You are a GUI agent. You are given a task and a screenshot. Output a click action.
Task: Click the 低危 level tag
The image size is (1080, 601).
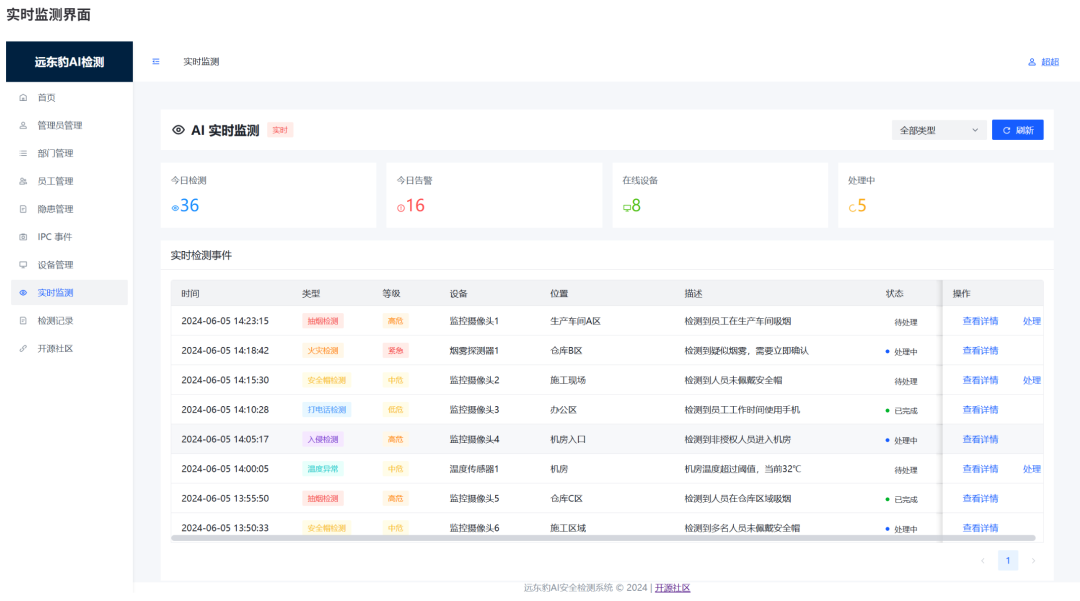click(x=395, y=410)
